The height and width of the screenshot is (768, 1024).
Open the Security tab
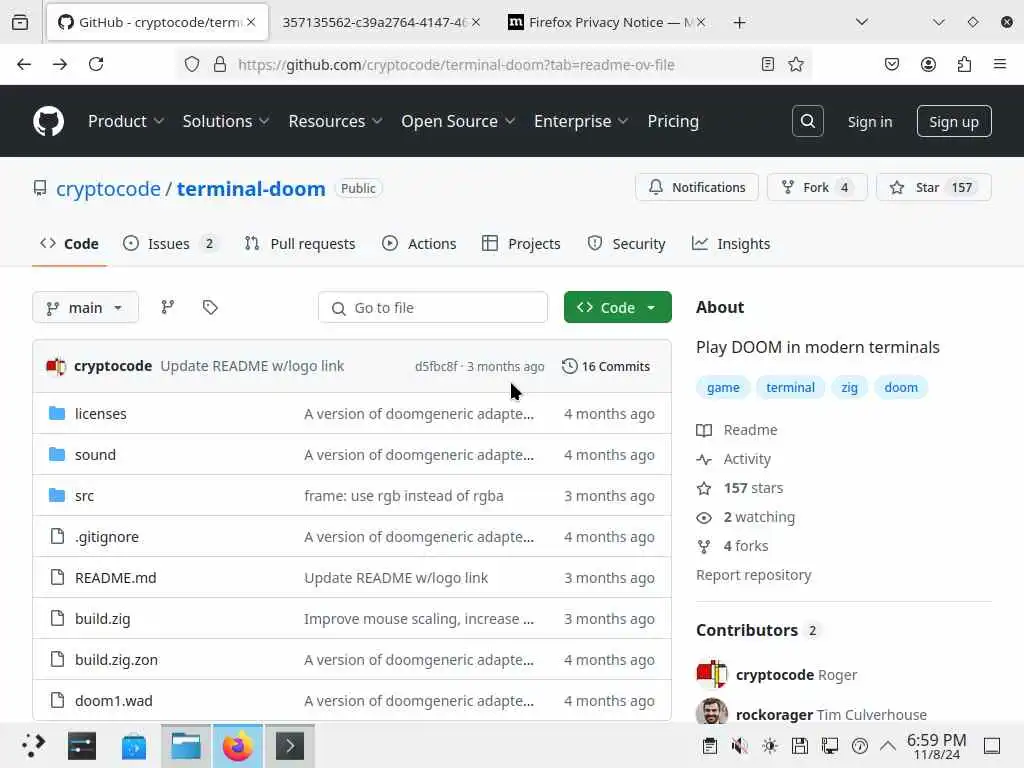point(626,244)
